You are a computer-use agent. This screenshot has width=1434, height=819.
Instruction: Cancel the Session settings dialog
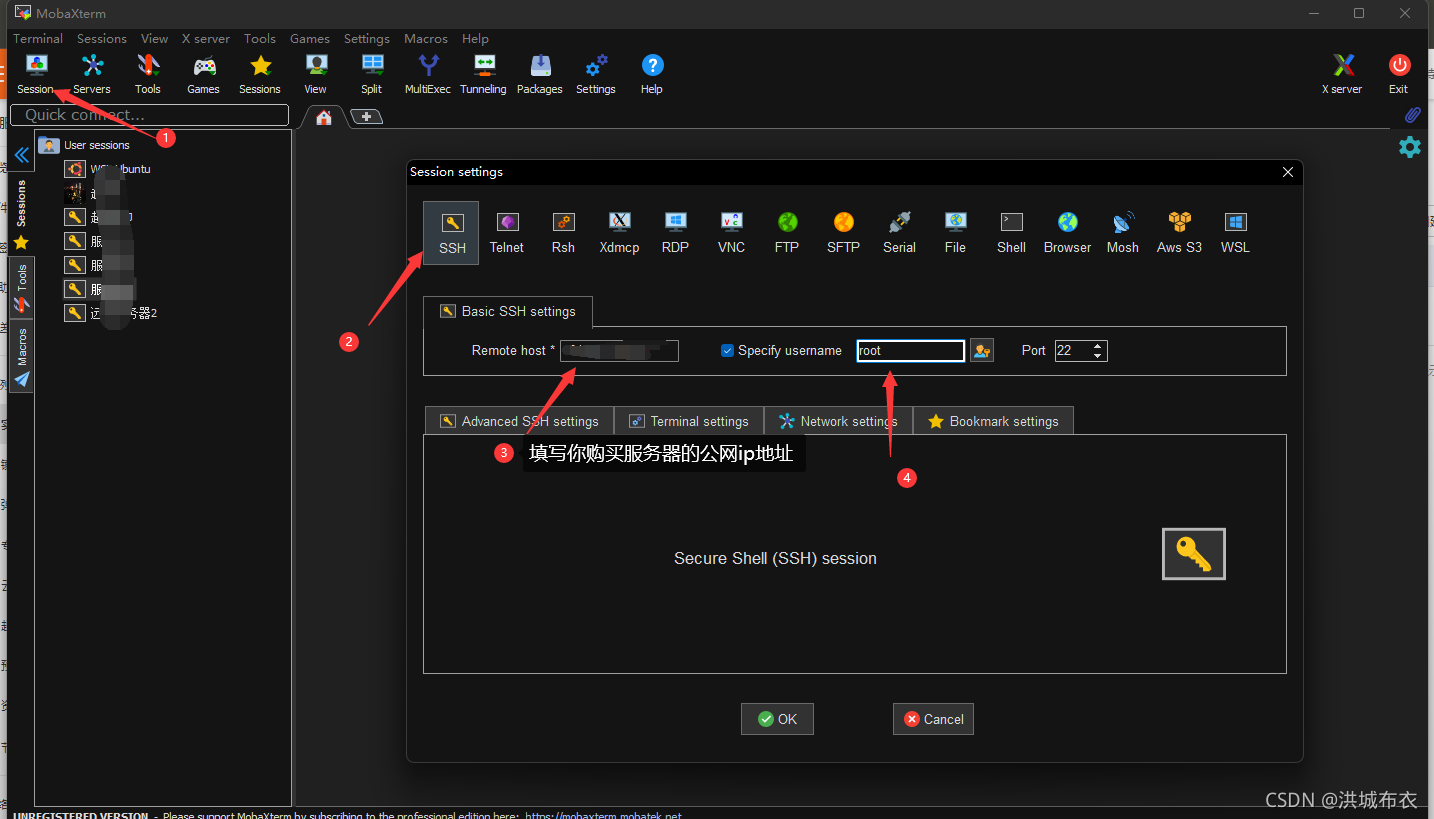click(933, 719)
